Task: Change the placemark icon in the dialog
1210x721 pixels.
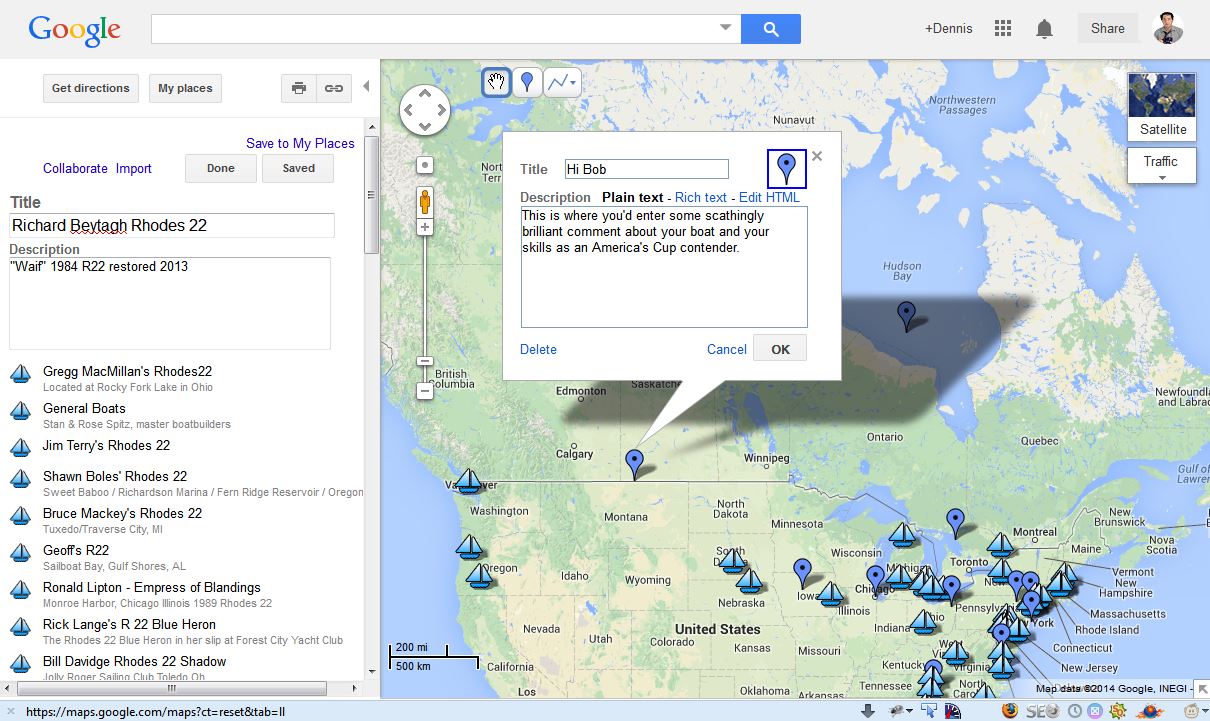Action: tap(786, 168)
